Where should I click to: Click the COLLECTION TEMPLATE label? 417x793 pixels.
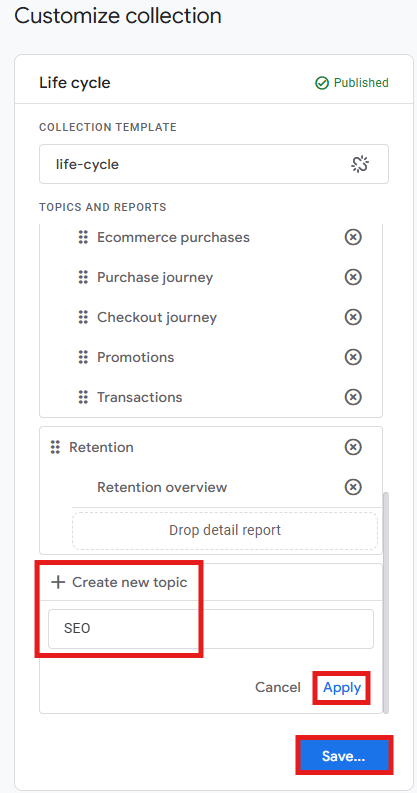108,127
